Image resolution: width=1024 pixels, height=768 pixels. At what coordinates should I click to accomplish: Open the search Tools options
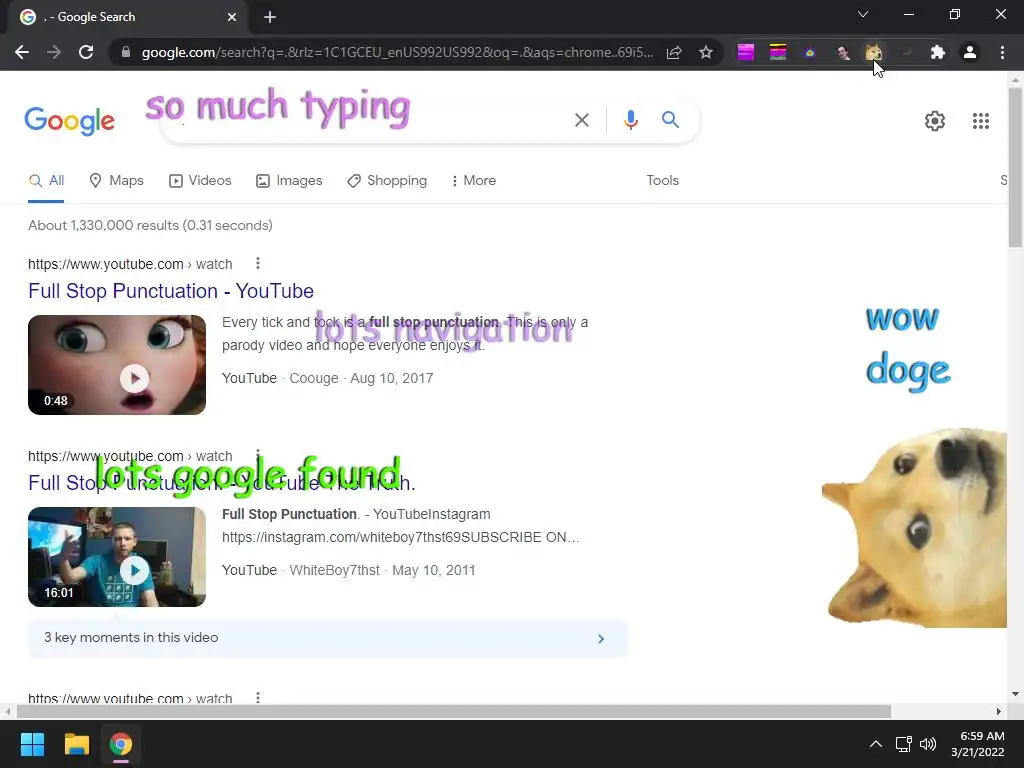point(662,181)
